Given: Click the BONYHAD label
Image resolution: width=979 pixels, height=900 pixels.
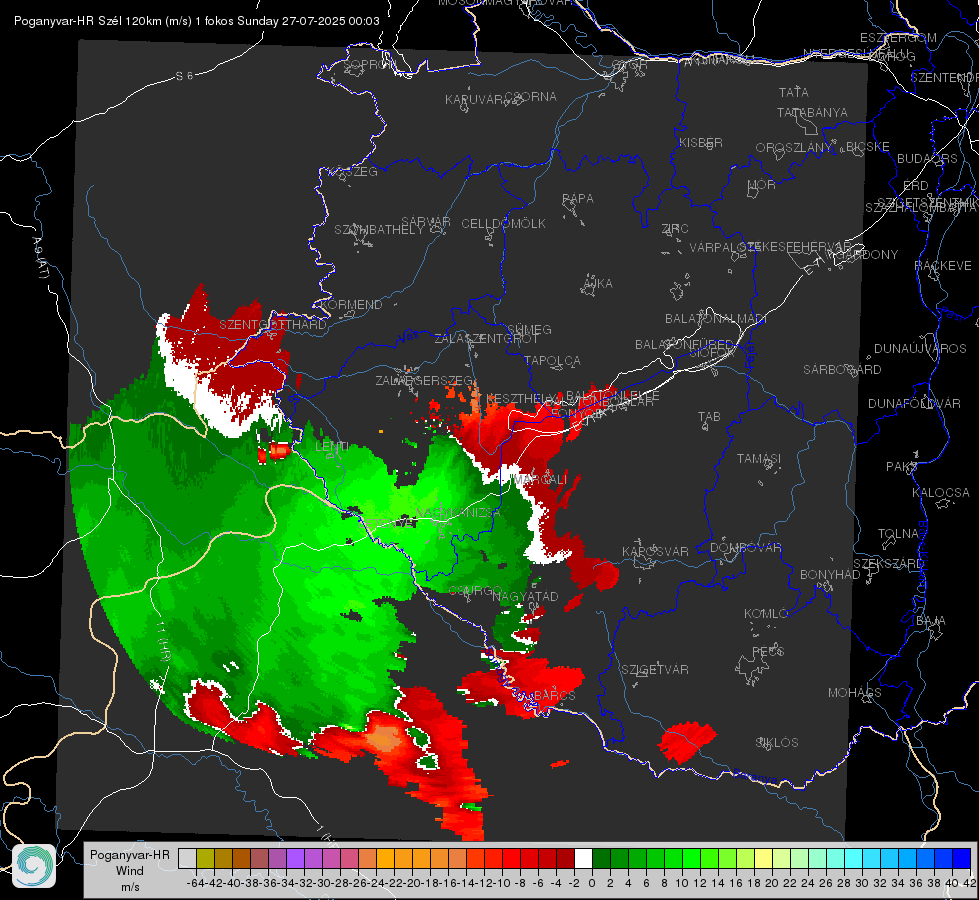Looking at the screenshot, I should click(x=830, y=575).
